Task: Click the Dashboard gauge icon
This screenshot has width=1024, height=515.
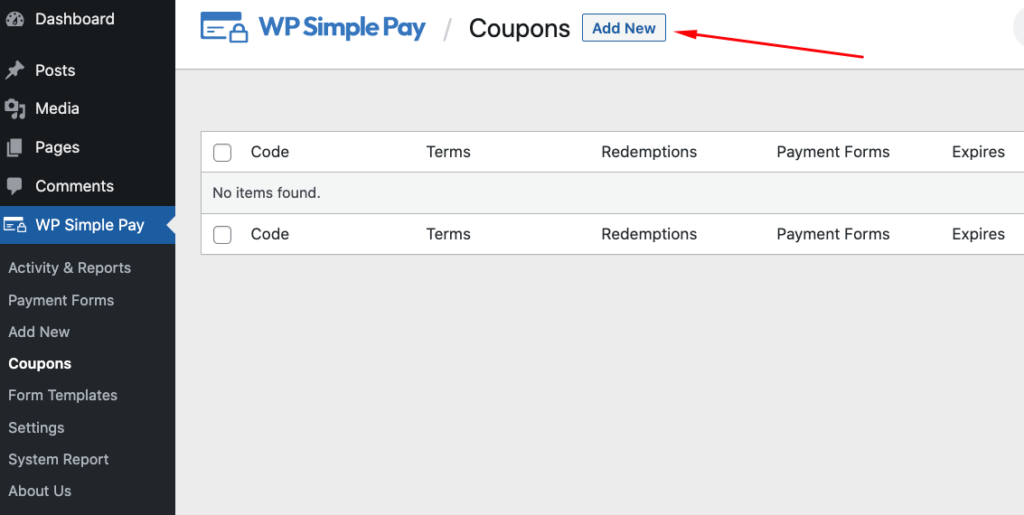Action: [x=15, y=19]
